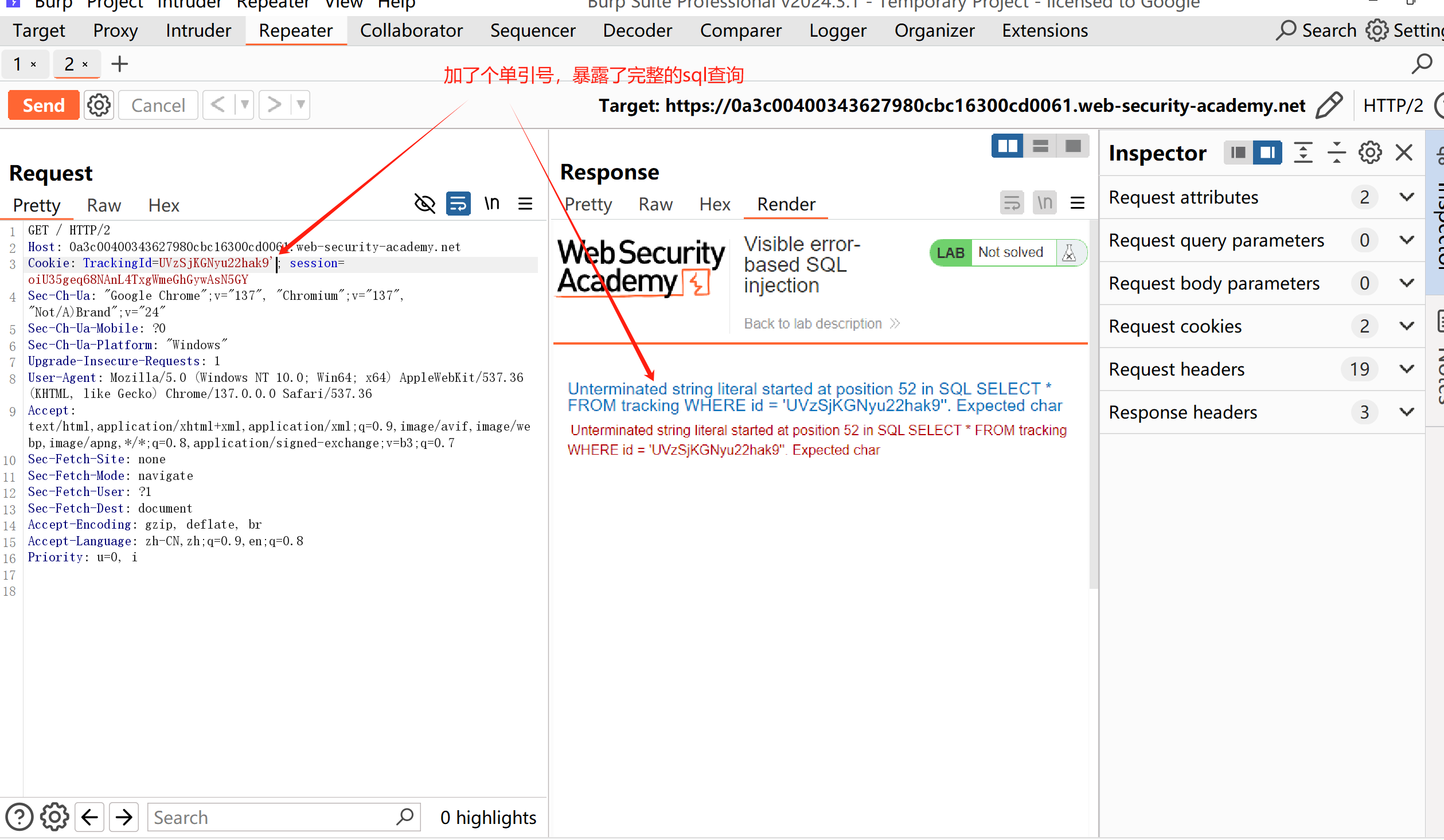Switch Response view to Raw tab
The image size is (1444, 840).
[x=655, y=205]
